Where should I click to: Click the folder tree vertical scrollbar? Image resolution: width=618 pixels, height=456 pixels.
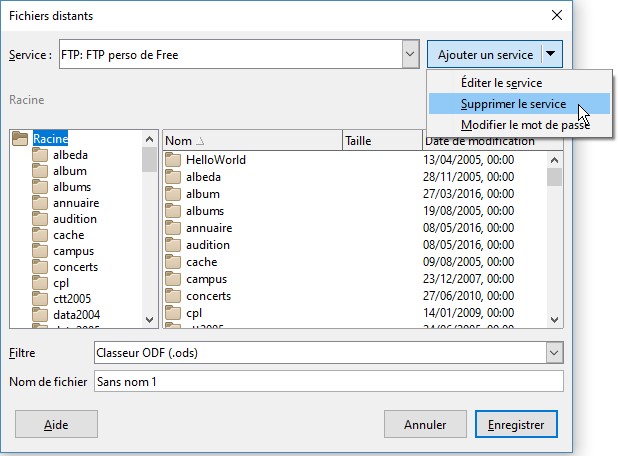point(150,228)
